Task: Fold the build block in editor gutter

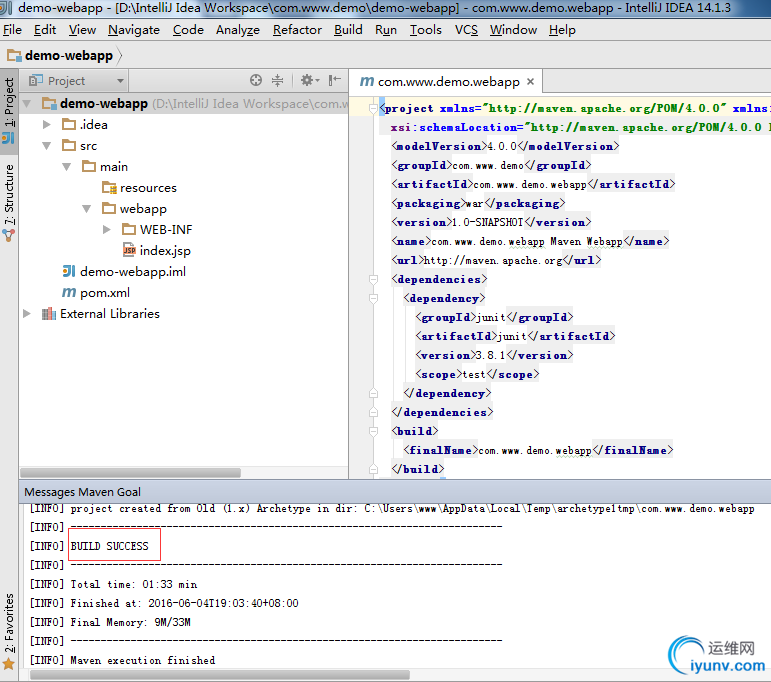Action: pyautogui.click(x=373, y=431)
